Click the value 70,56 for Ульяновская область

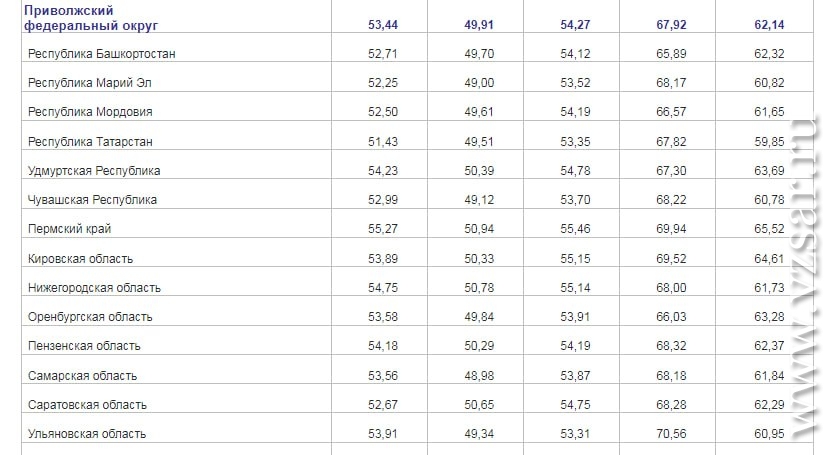click(671, 434)
